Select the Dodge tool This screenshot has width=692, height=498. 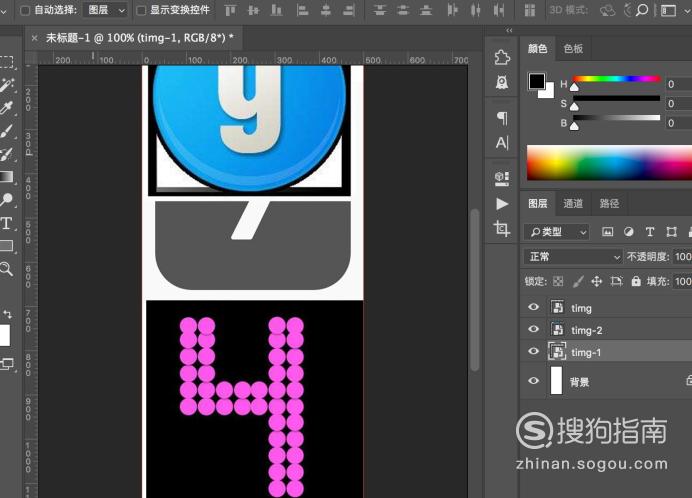[6, 200]
